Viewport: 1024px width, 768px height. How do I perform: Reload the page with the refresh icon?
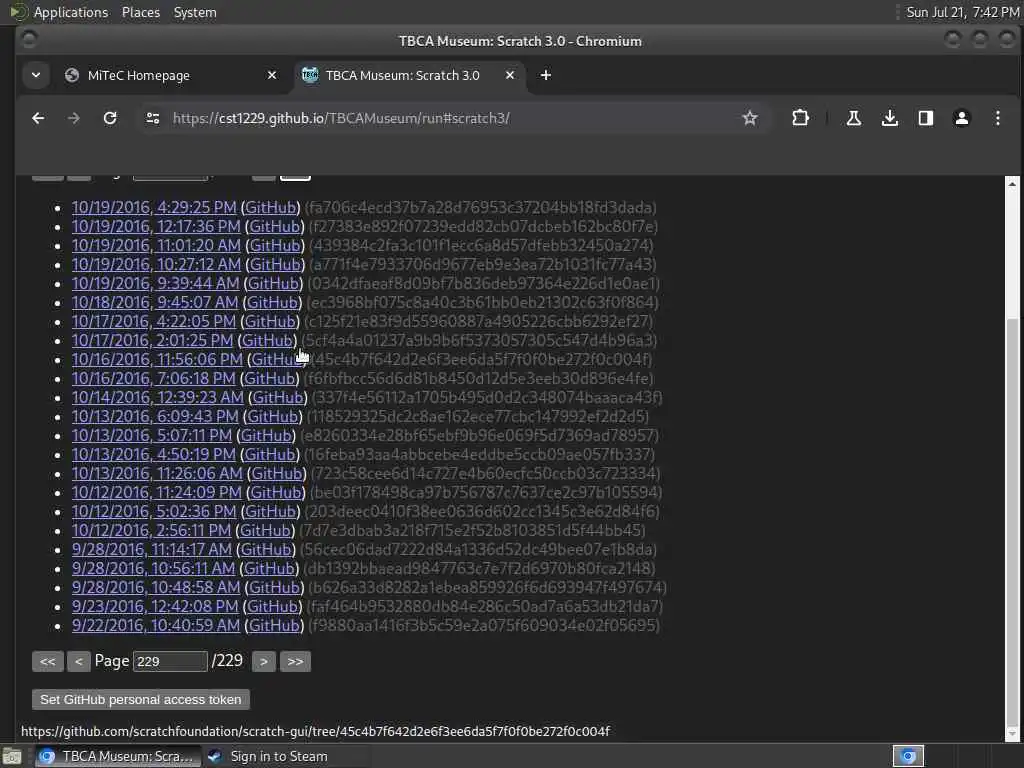click(x=110, y=118)
